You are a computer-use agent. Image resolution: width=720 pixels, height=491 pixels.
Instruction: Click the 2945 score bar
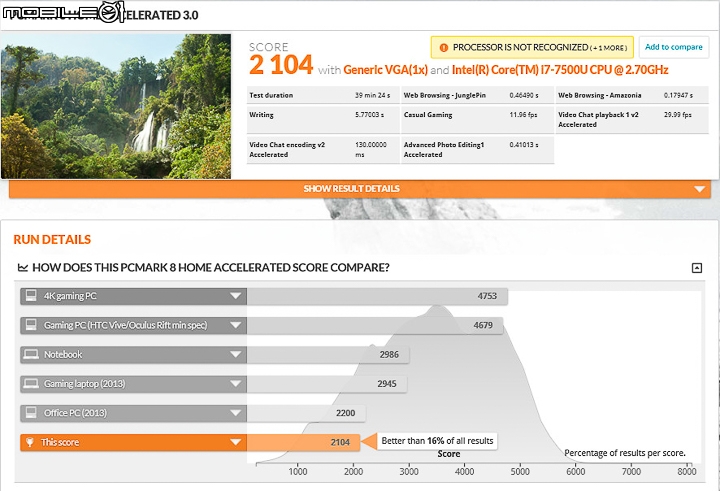click(326, 384)
